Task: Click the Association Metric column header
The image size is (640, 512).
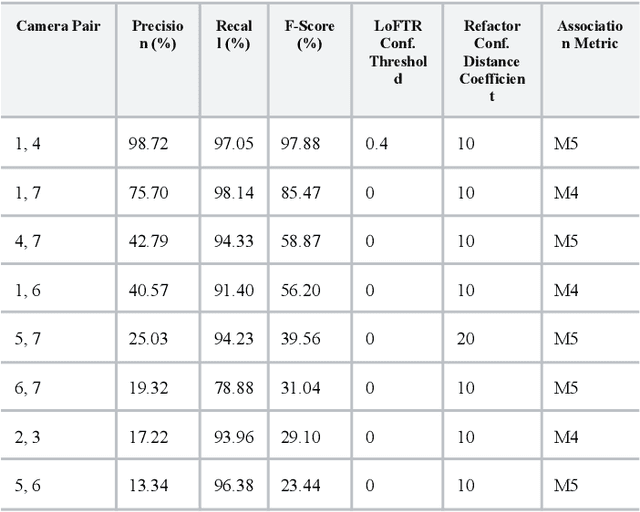Action: point(590,35)
